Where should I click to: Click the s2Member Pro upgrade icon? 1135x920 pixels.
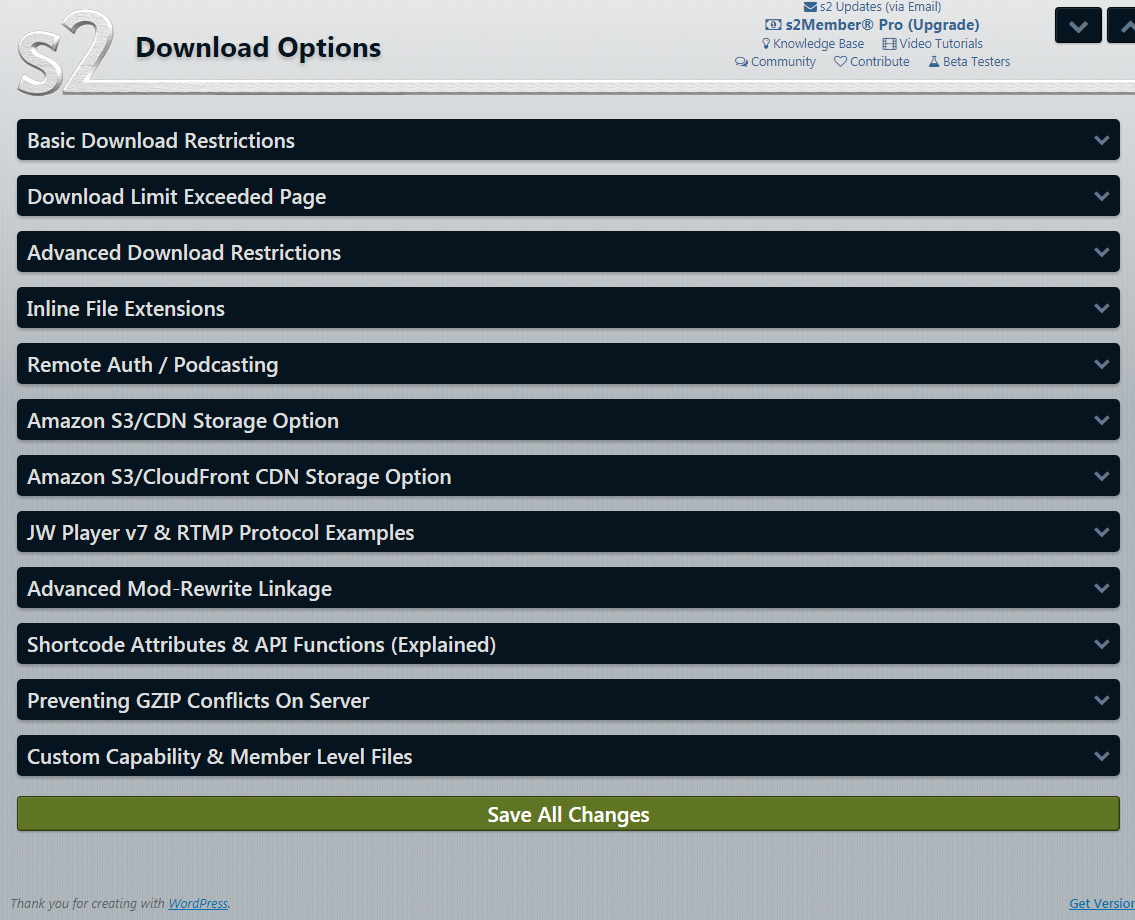point(772,25)
